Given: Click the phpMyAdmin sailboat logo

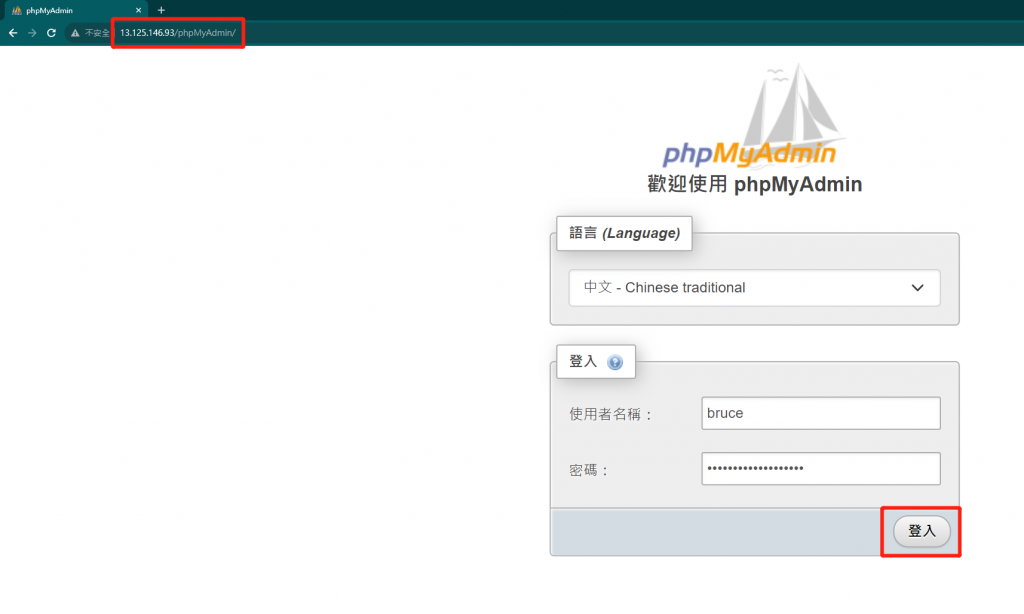Looking at the screenshot, I should [x=754, y=116].
